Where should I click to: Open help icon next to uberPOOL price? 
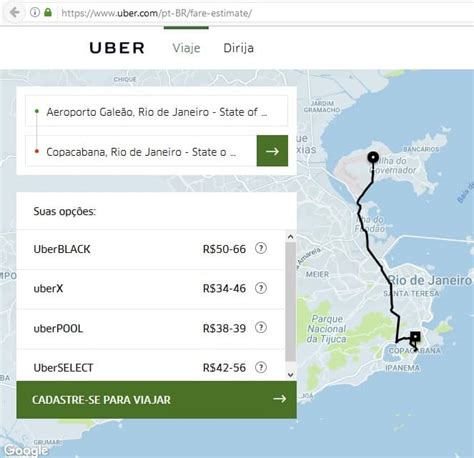pos(261,328)
